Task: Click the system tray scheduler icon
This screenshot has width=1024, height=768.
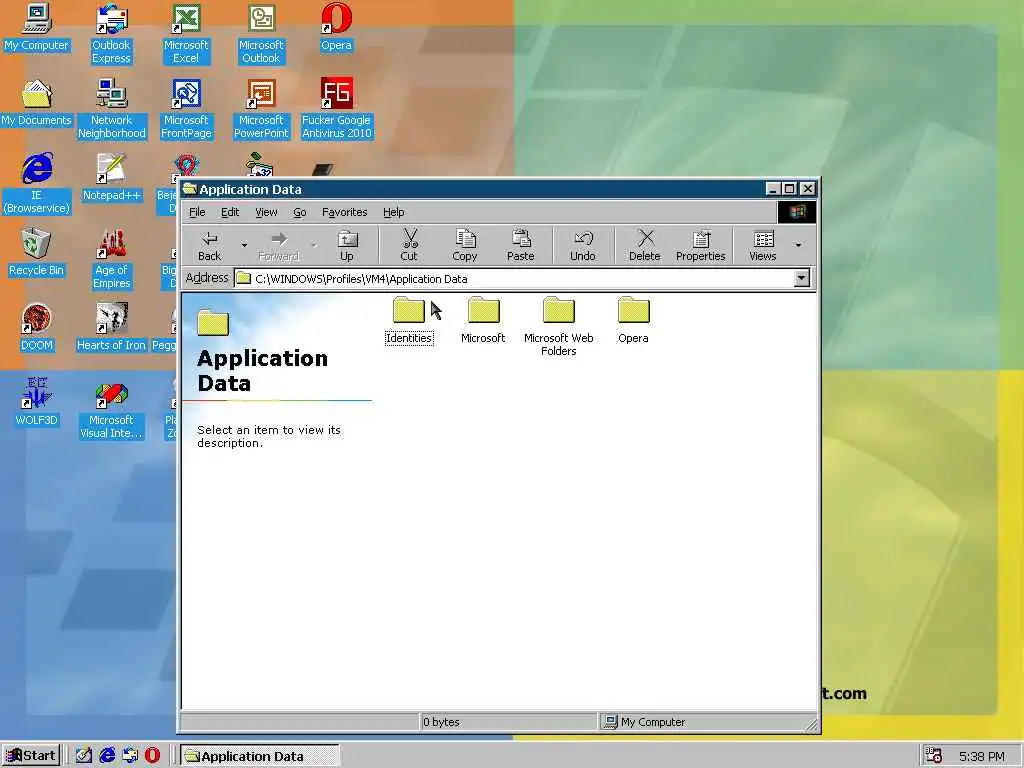Action: click(x=934, y=756)
